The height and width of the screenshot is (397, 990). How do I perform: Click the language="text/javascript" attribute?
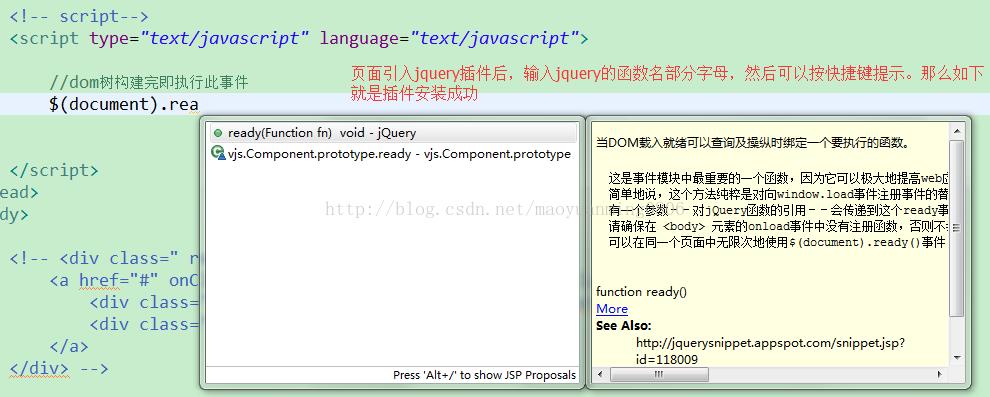[x=450, y=39]
